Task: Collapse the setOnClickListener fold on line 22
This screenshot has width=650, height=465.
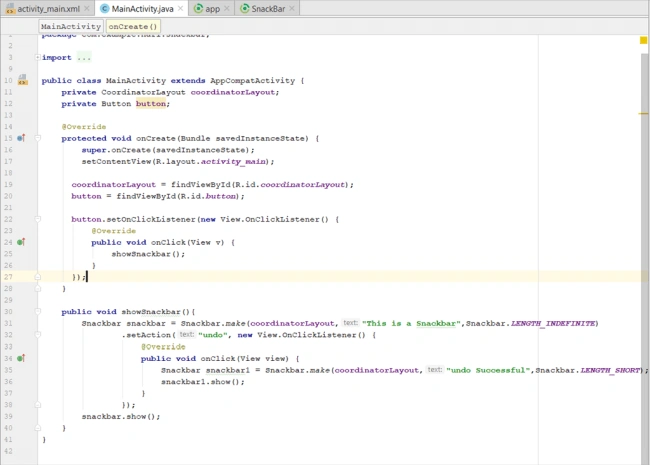Action: (x=38, y=219)
